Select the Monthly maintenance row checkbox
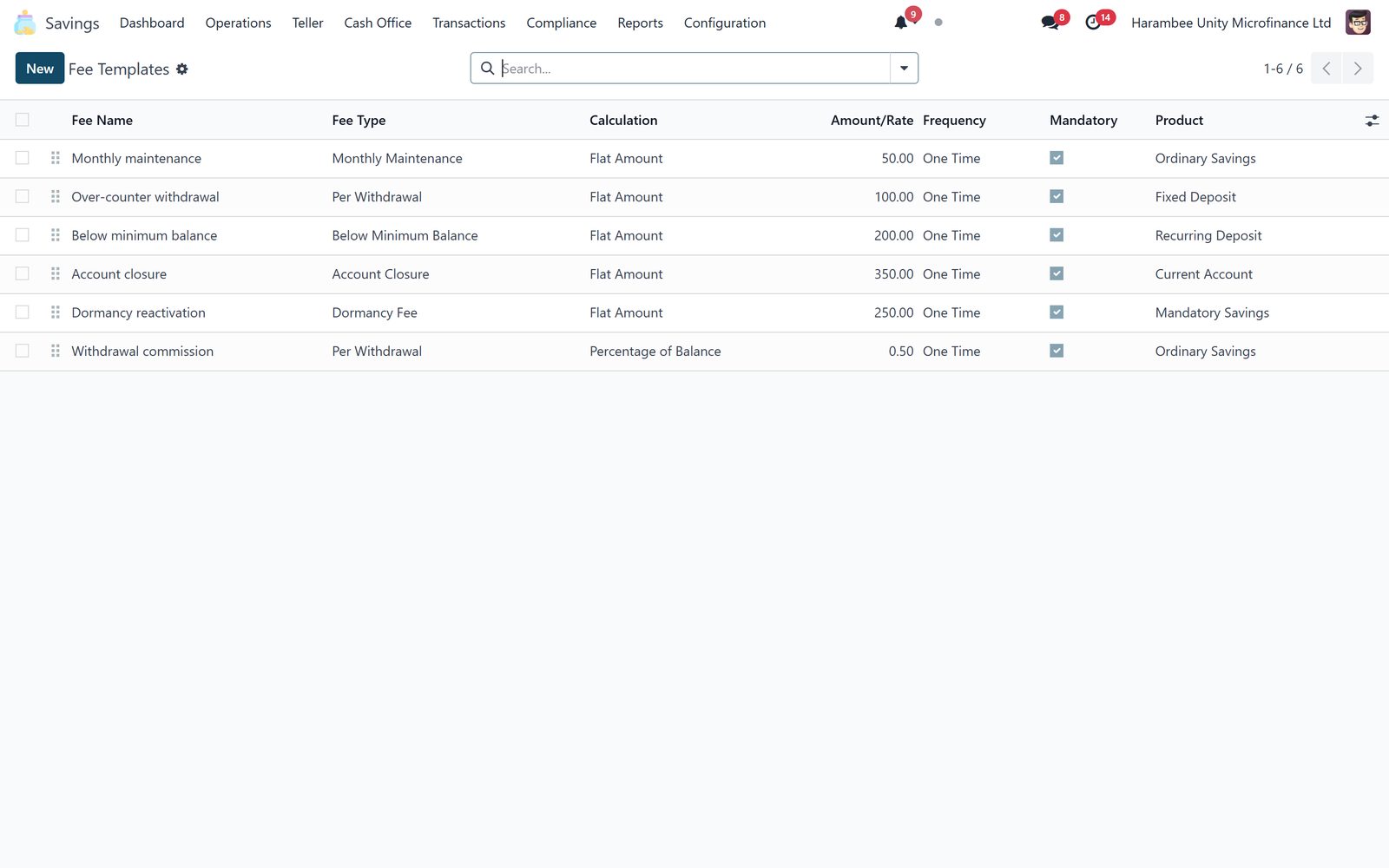The image size is (1389, 868). [x=23, y=158]
